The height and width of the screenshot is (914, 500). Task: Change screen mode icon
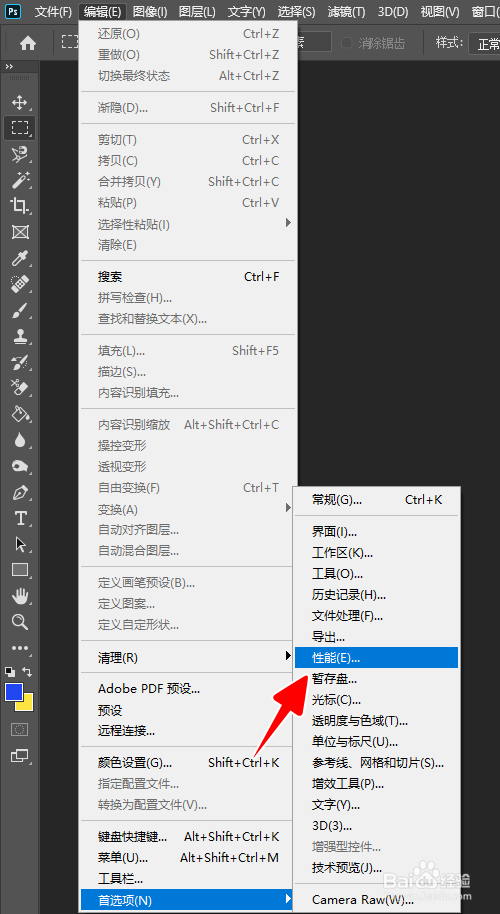19,756
